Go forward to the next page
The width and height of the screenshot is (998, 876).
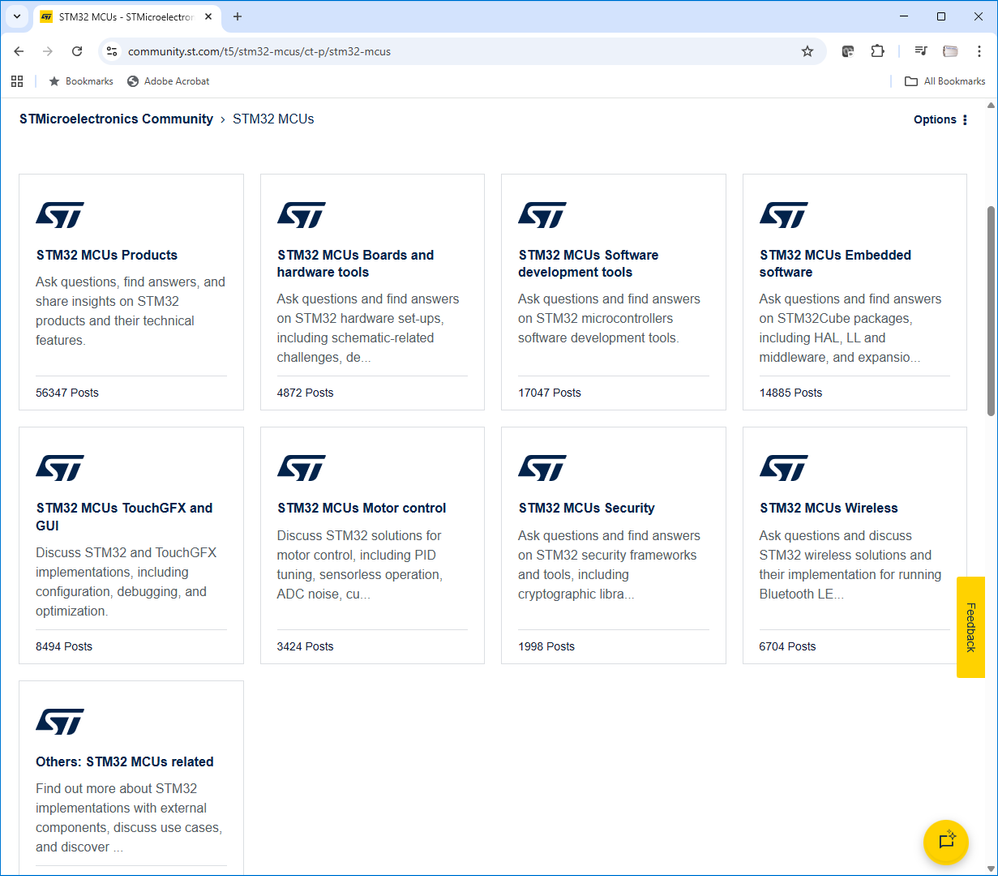click(48, 52)
